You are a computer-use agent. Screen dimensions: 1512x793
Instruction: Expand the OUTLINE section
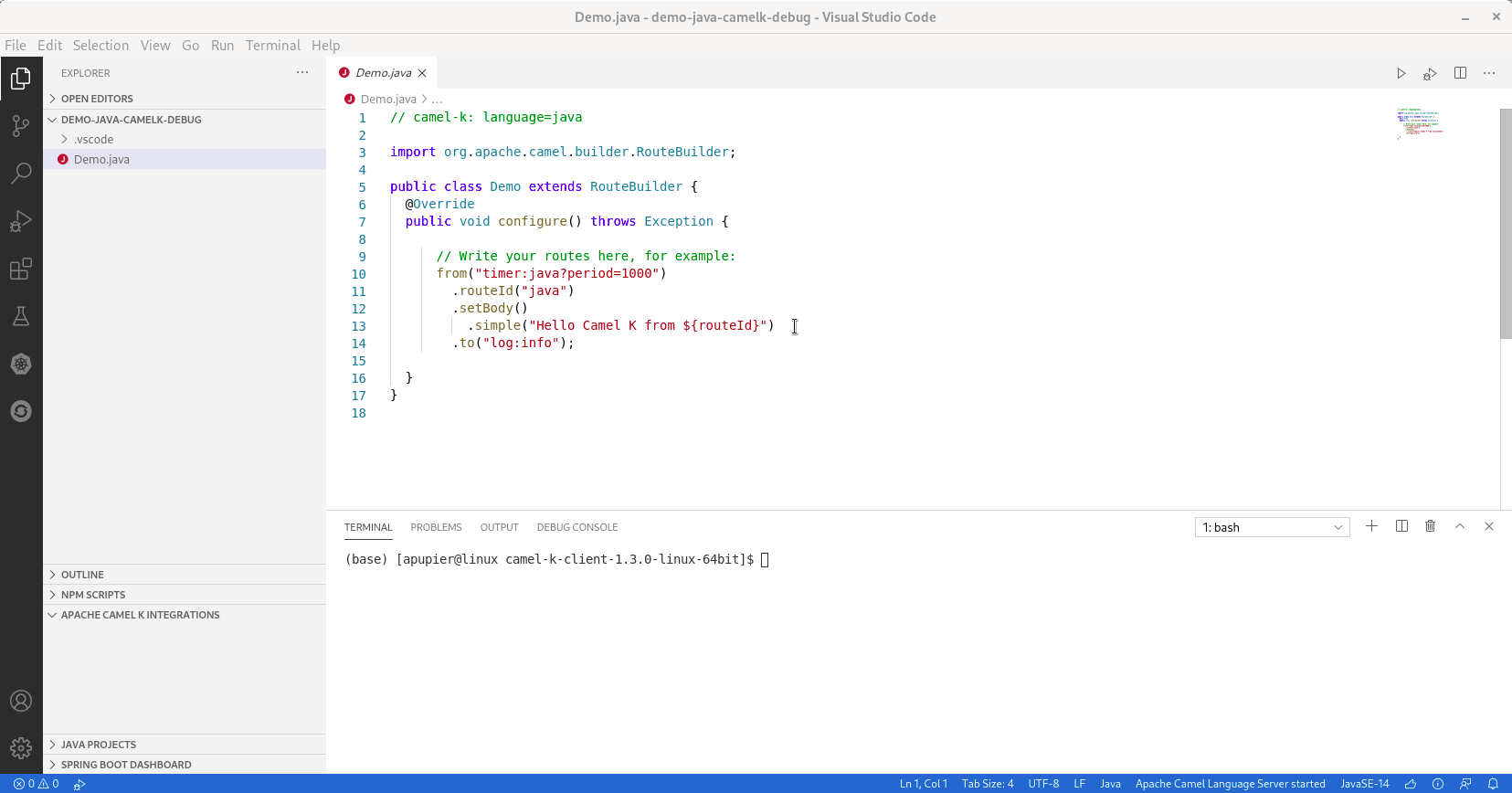[82, 575]
